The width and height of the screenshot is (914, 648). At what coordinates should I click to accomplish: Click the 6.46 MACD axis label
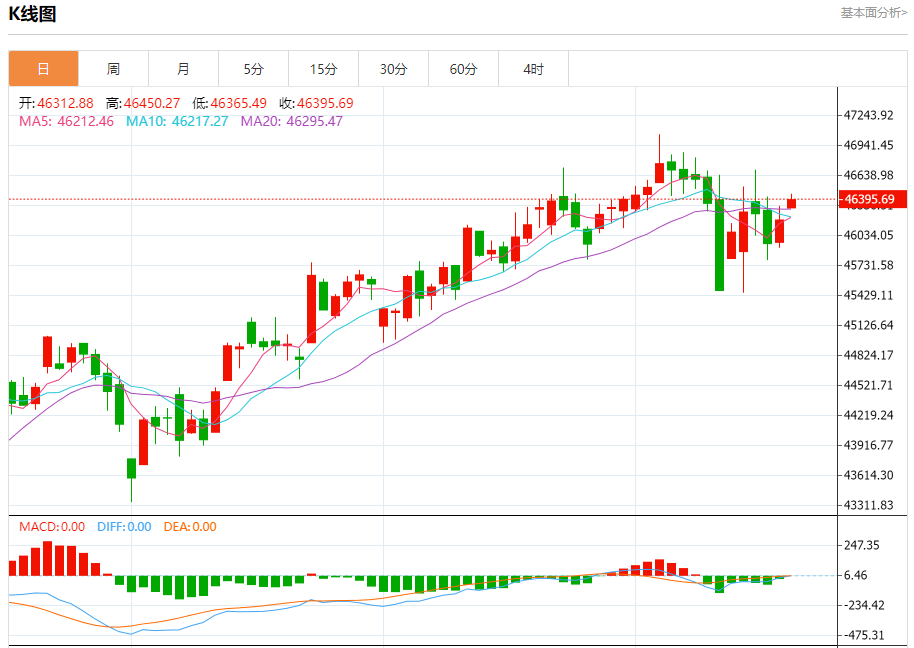tap(856, 576)
